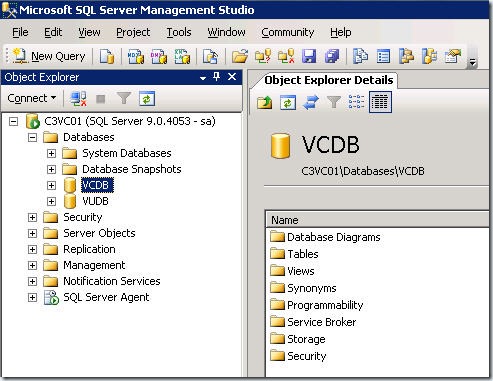The height and width of the screenshot is (381, 493).
Task: Click the Synchronize arrows icon in Details
Action: pyautogui.click(x=311, y=102)
